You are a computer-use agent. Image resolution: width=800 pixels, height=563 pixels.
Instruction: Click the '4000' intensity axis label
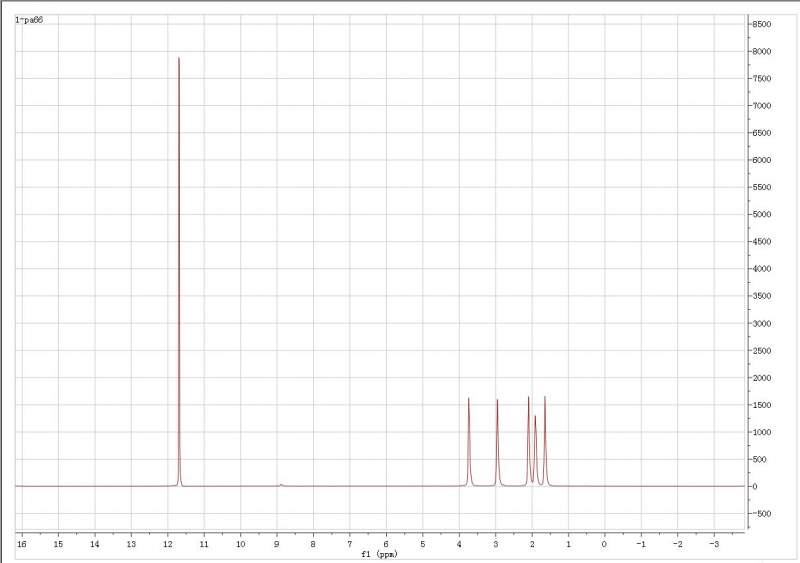(762, 268)
